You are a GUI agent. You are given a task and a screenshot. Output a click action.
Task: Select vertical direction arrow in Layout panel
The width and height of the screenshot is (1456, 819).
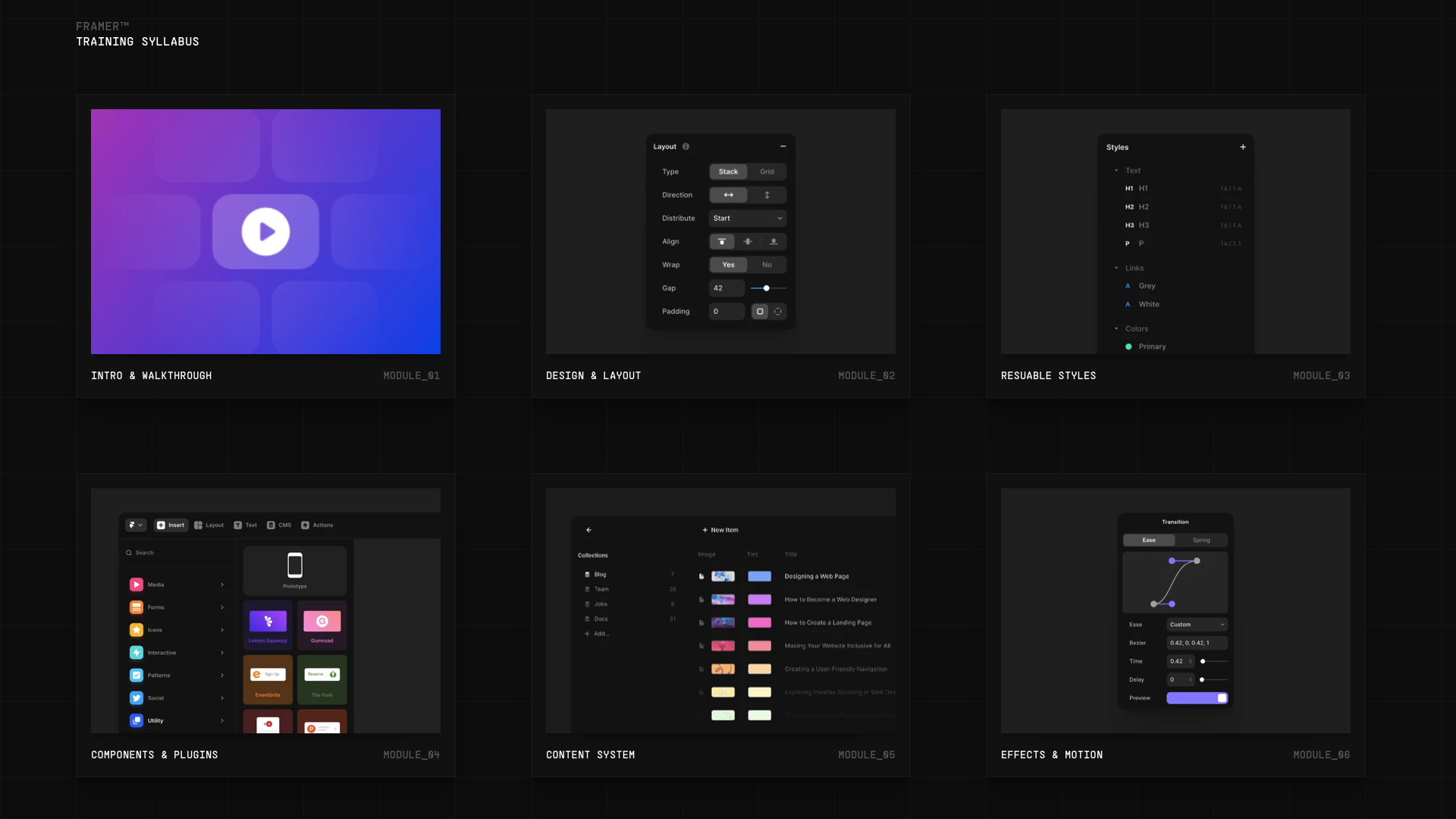(767, 195)
